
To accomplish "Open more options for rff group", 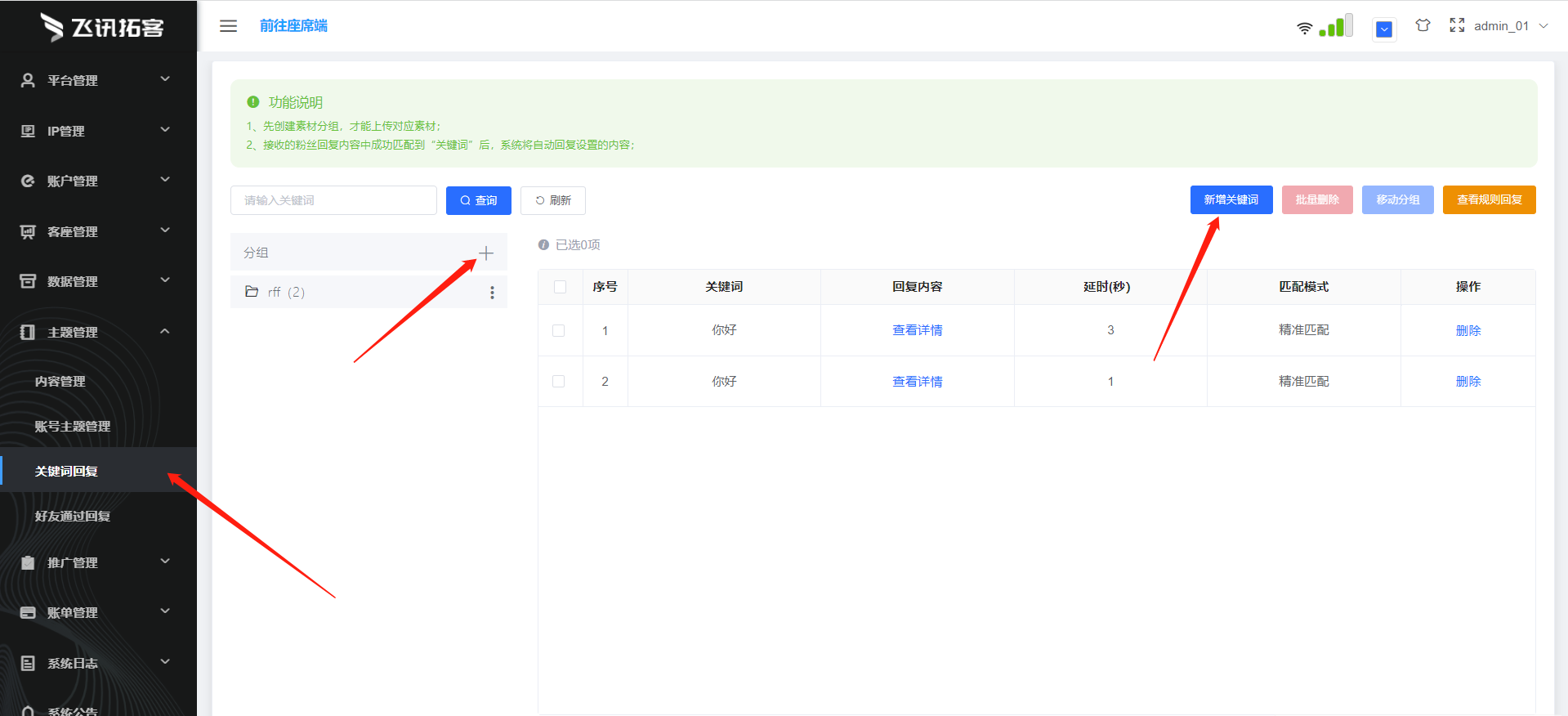I will coord(492,293).
